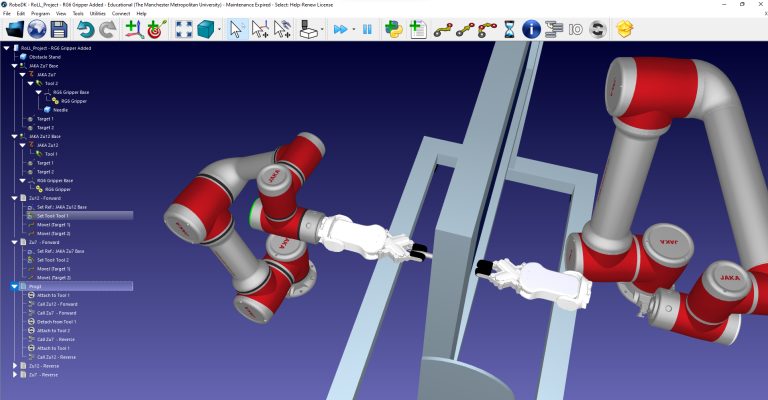Click the grey circular arrows icon

[598, 29]
